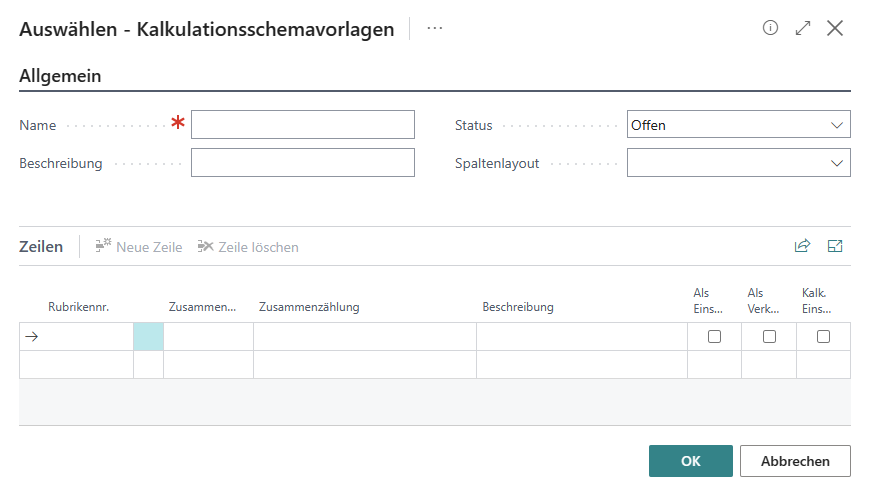This screenshot has width=871, height=496.
Task: Click the highlighted cell in first row
Action: [x=148, y=337]
